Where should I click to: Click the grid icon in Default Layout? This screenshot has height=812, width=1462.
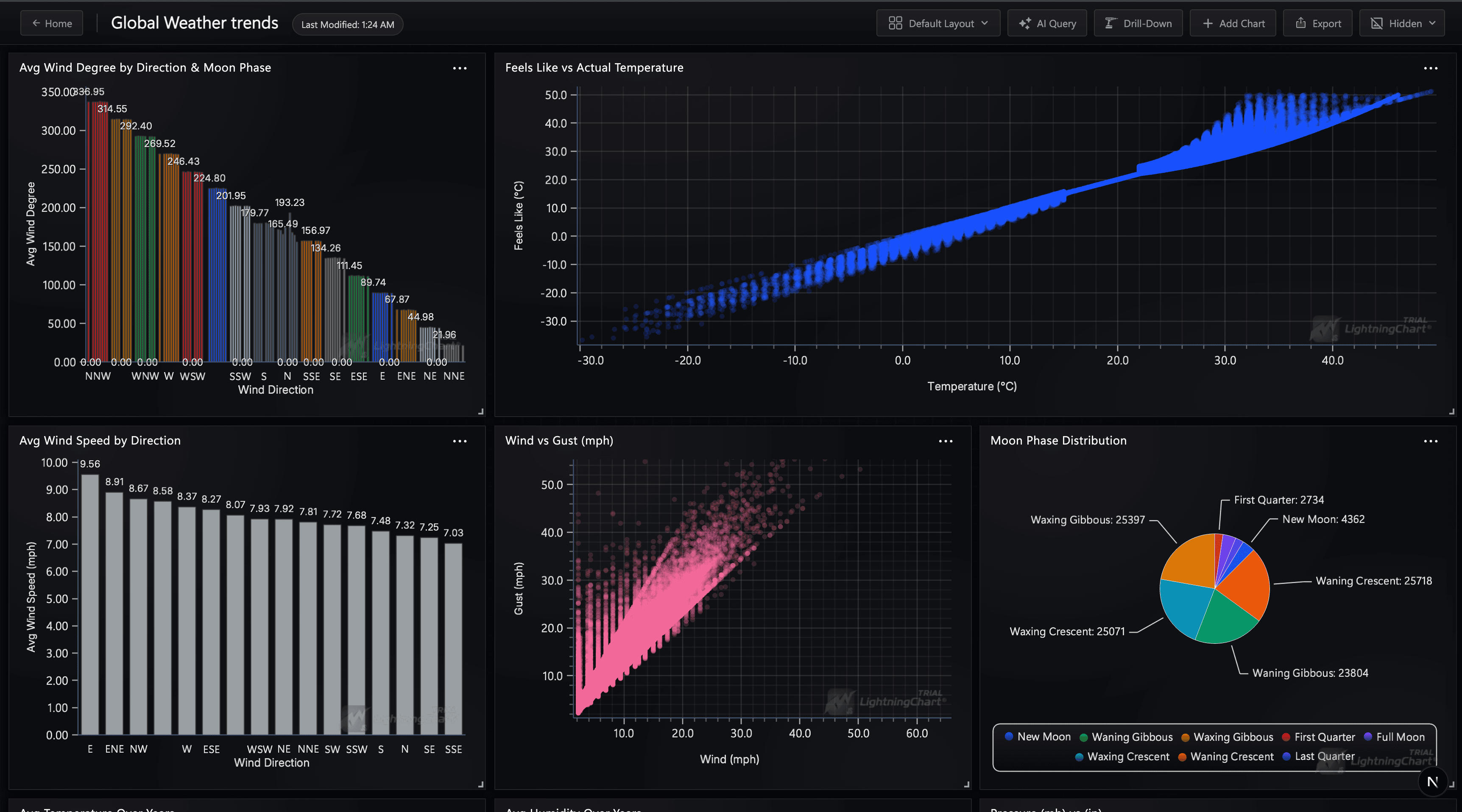(x=895, y=23)
